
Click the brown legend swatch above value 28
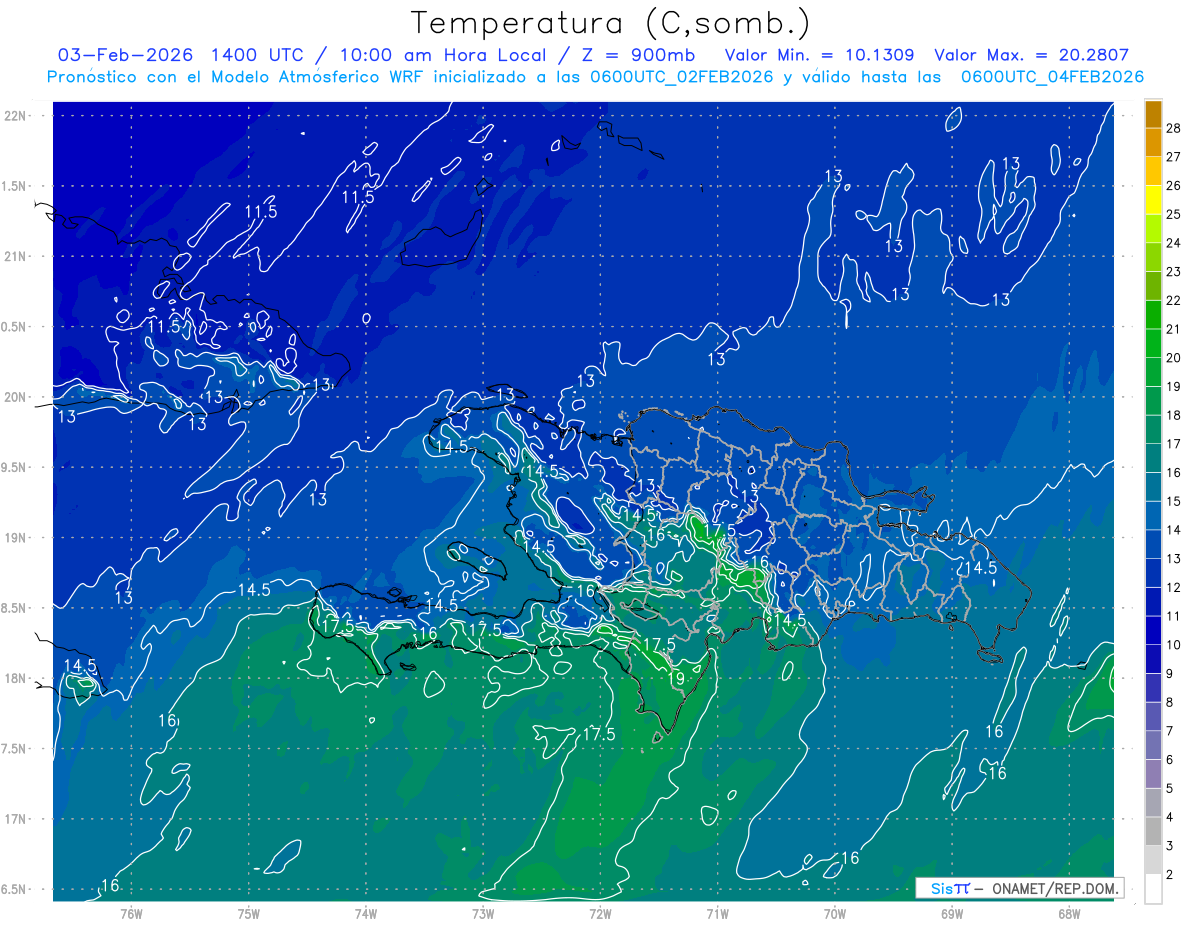point(1153,114)
